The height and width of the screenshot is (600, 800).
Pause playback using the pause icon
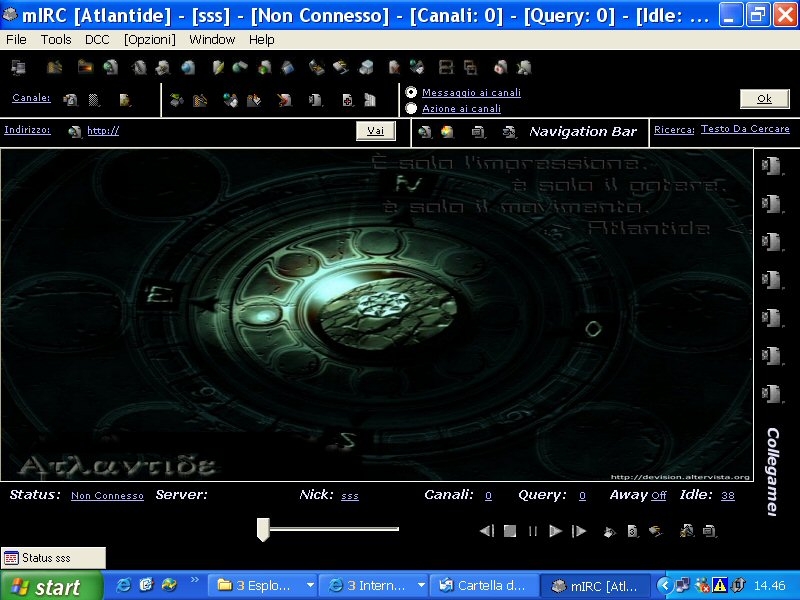533,531
